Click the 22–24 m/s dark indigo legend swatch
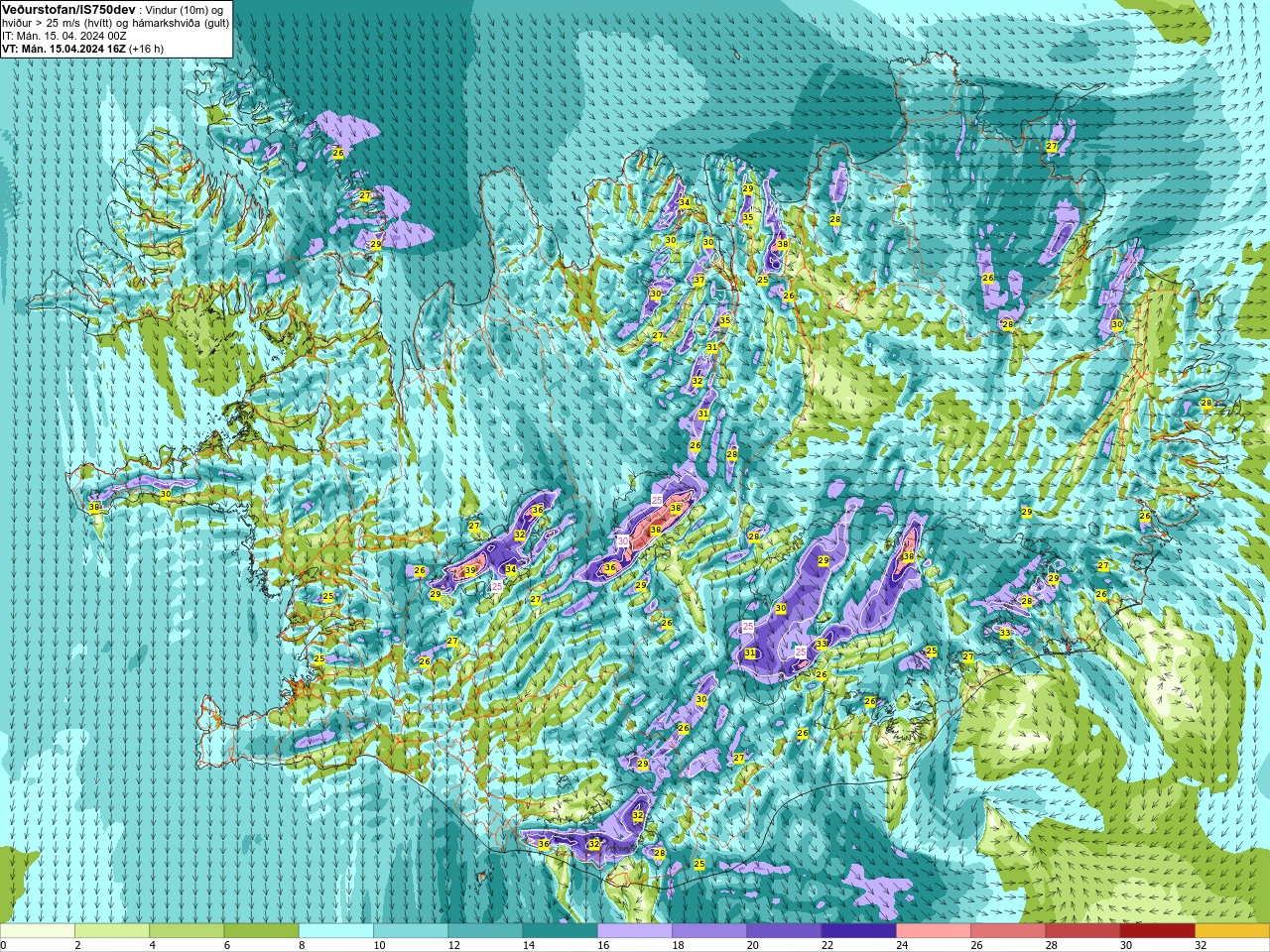1270x952 pixels. 859,931
